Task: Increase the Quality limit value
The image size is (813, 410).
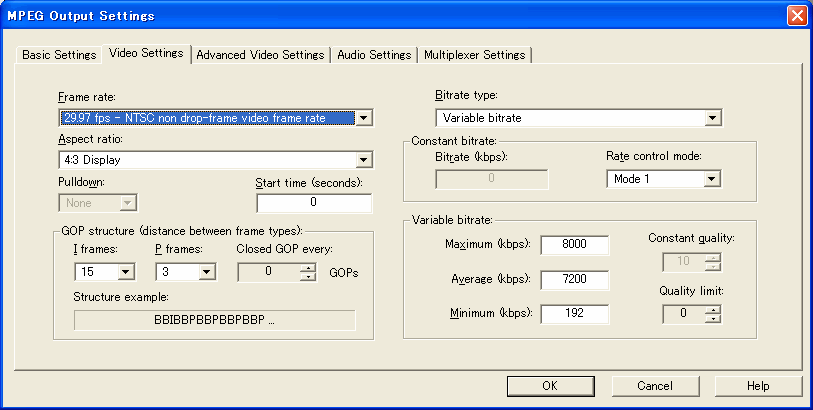Action: pos(712,310)
